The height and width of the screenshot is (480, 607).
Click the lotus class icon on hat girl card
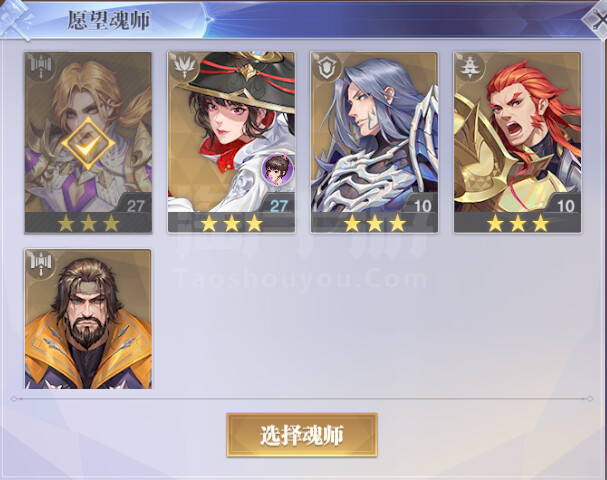[x=183, y=67]
